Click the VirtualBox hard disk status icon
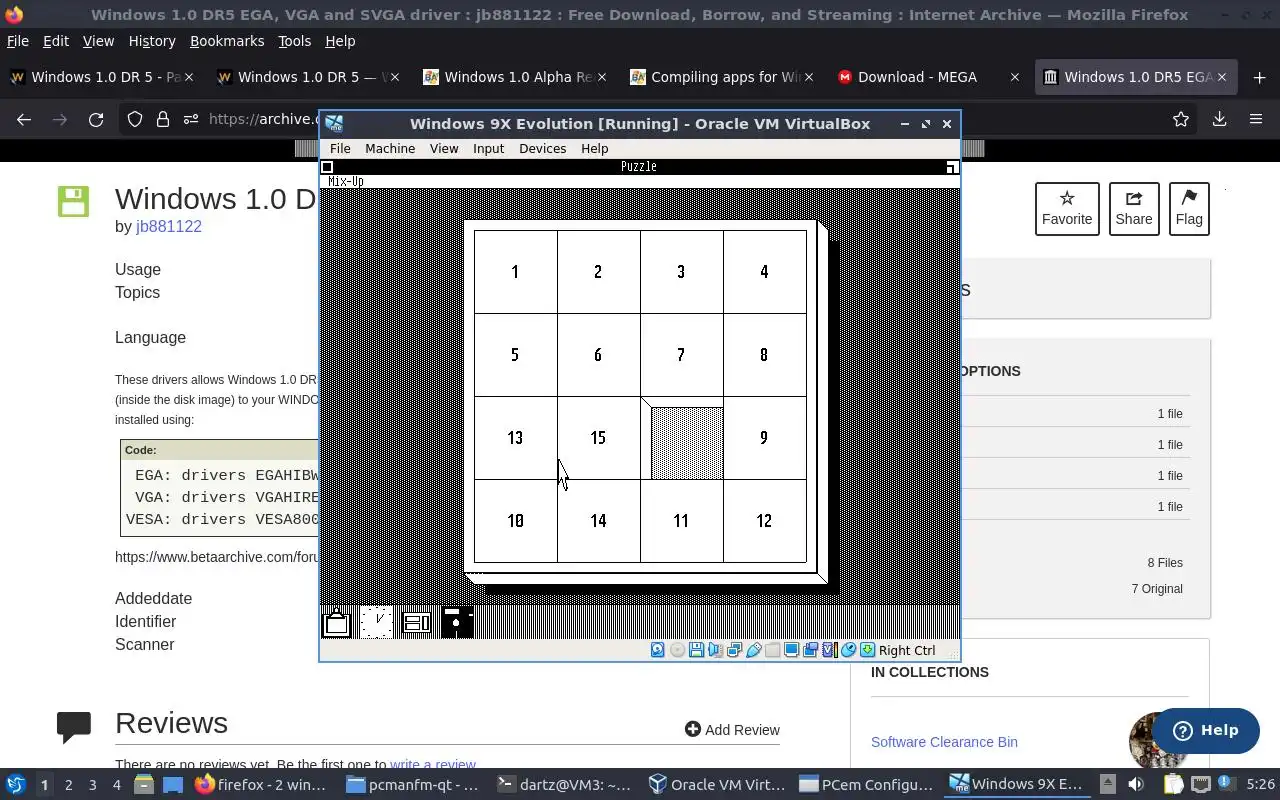Image resolution: width=1280 pixels, height=800 pixels. 657,650
